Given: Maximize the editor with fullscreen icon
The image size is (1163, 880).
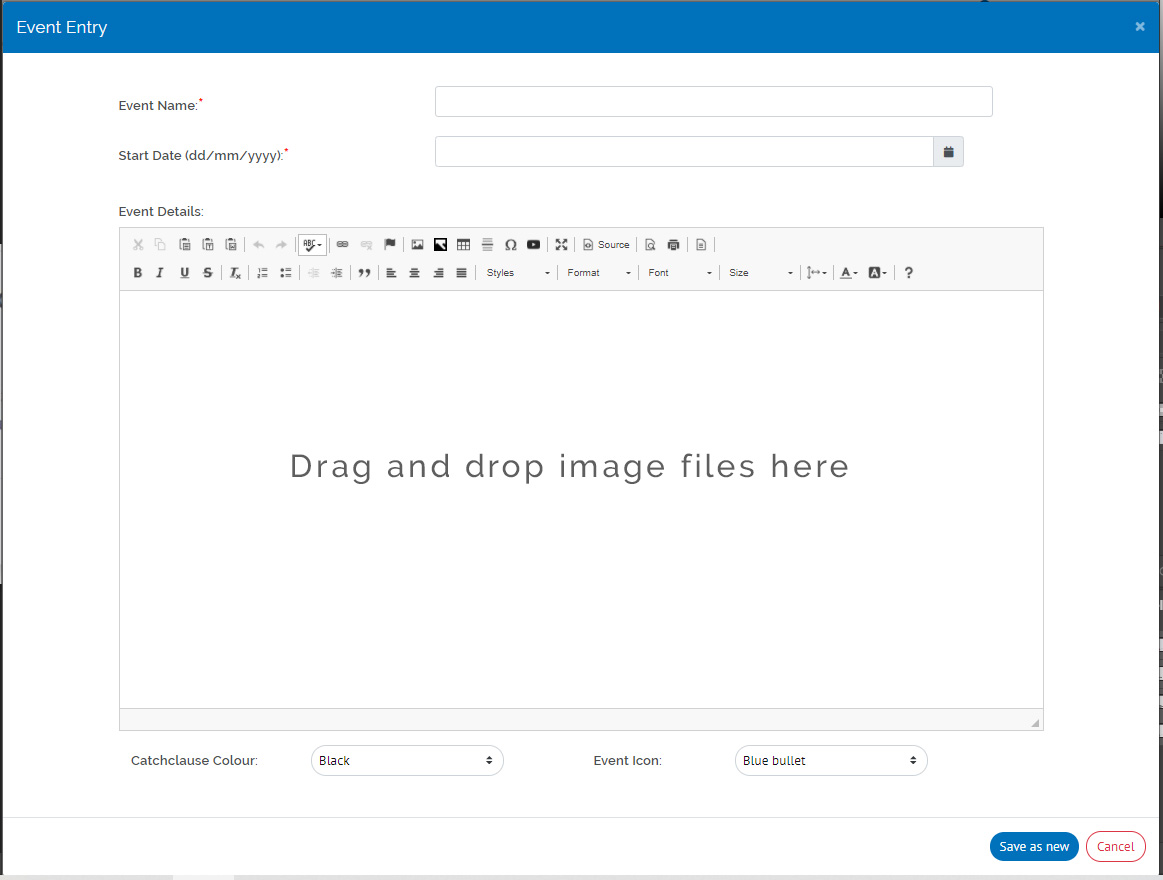Looking at the screenshot, I should [562, 244].
